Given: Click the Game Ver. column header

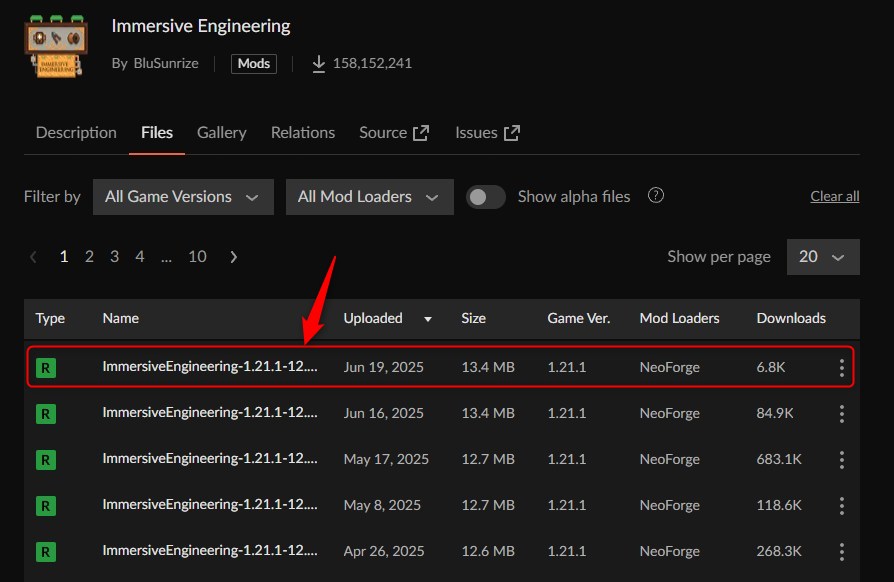Looking at the screenshot, I should pyautogui.click(x=579, y=319).
